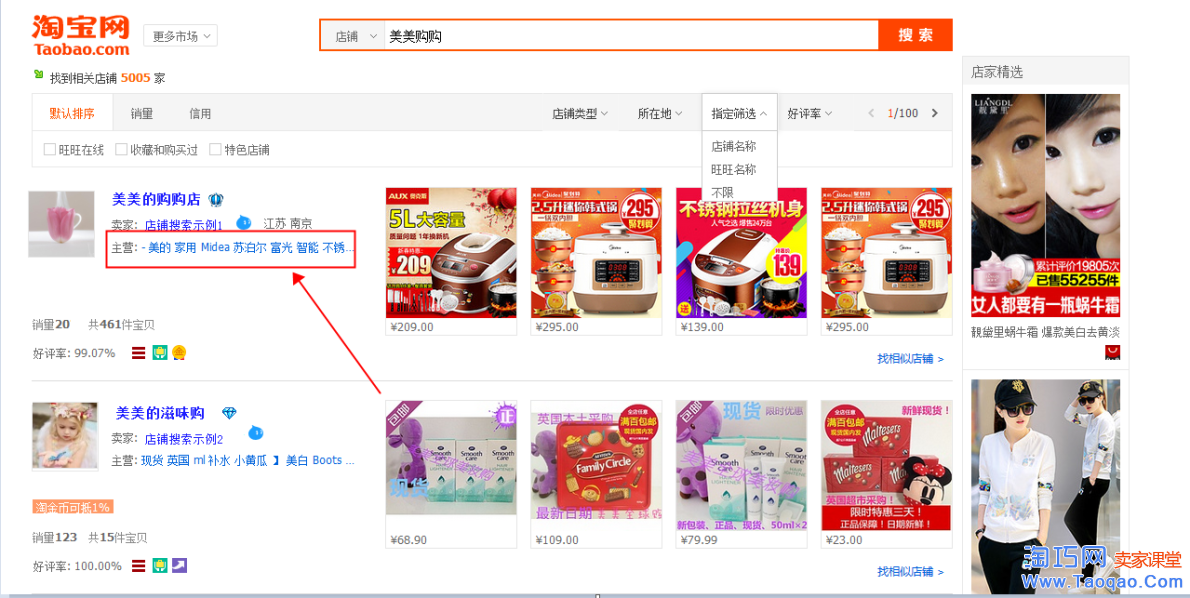Click diamond badge beside 美美的滋味购
The width and height of the screenshot is (1190, 598).
pyautogui.click(x=229, y=413)
